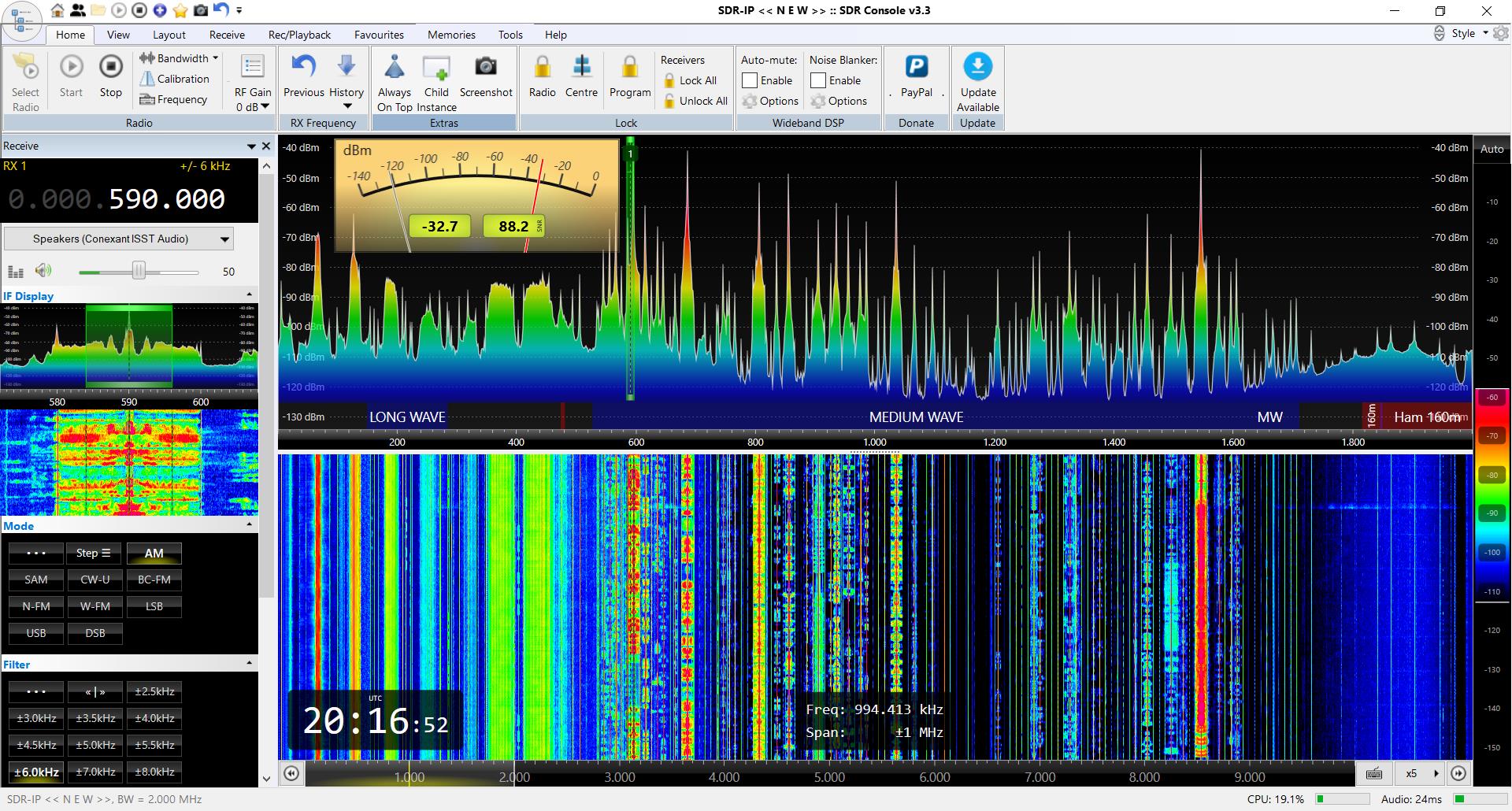This screenshot has height=811, width=1512.
Task: Click the Screenshot camera icon
Action: click(x=486, y=67)
